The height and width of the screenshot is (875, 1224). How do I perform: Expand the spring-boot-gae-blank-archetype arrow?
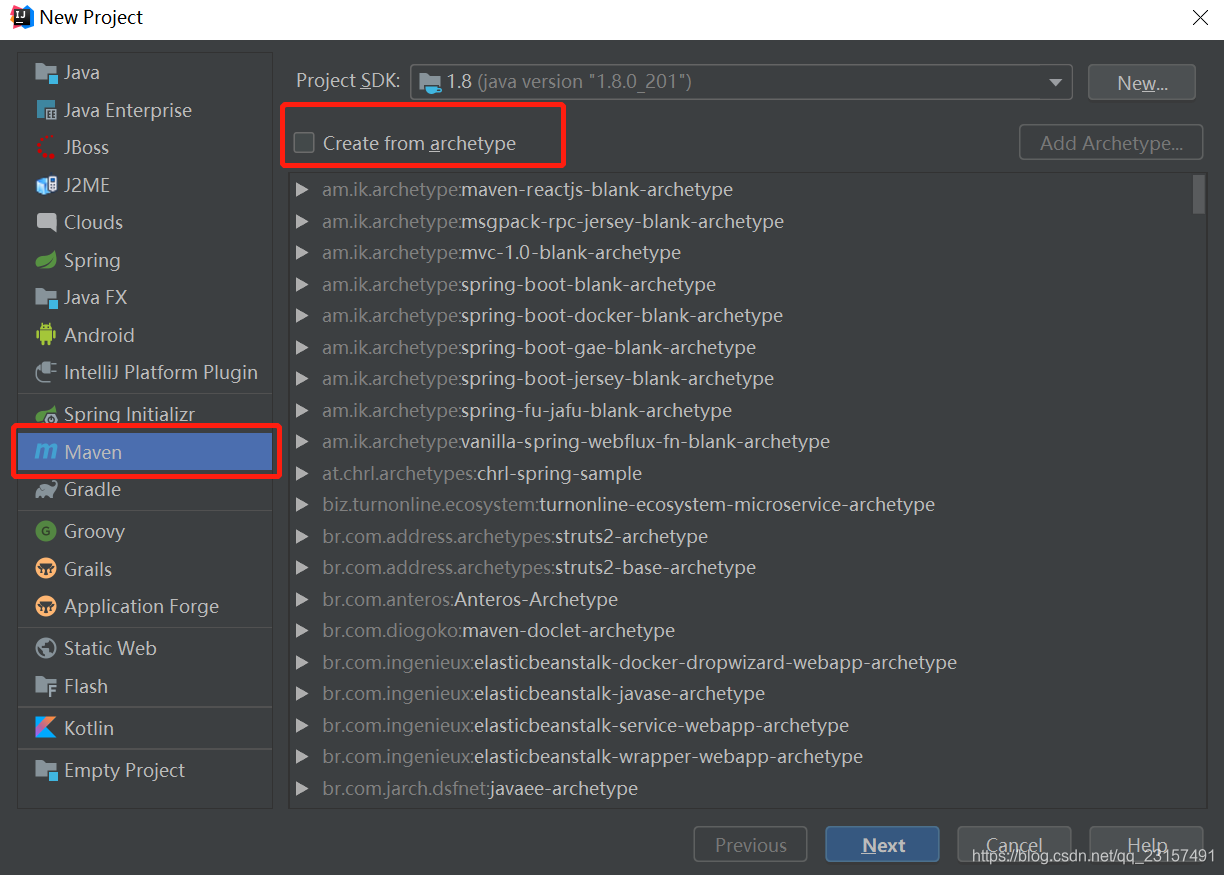[x=302, y=347]
